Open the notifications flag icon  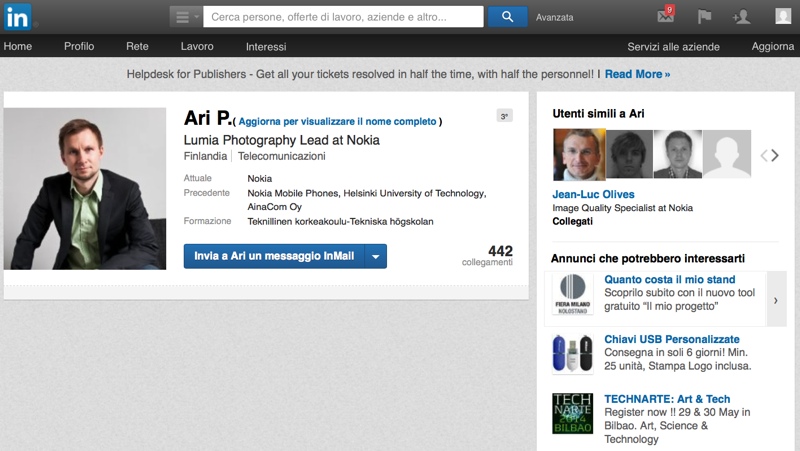pyautogui.click(x=704, y=17)
